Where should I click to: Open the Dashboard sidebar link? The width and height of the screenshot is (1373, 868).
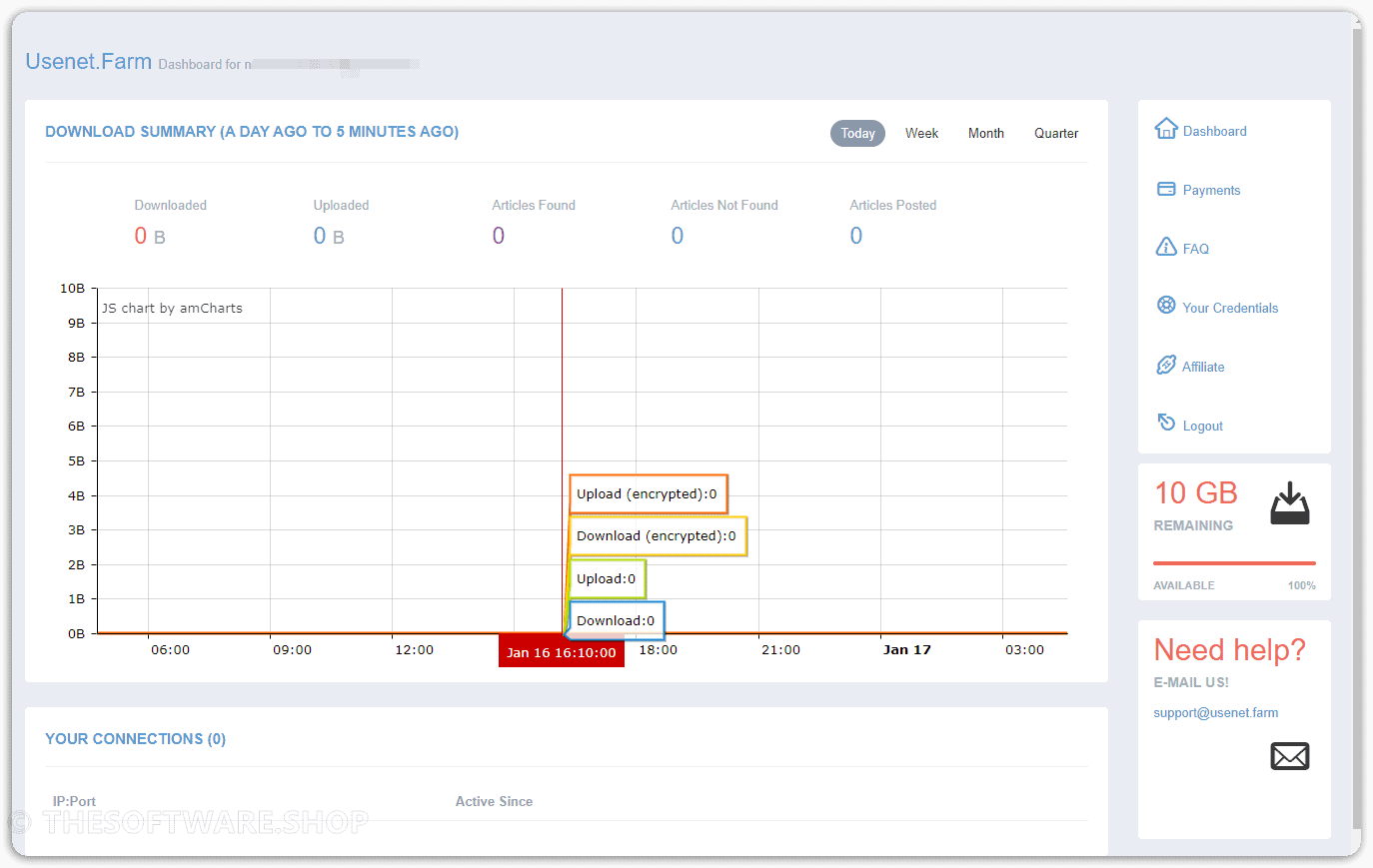(1214, 131)
